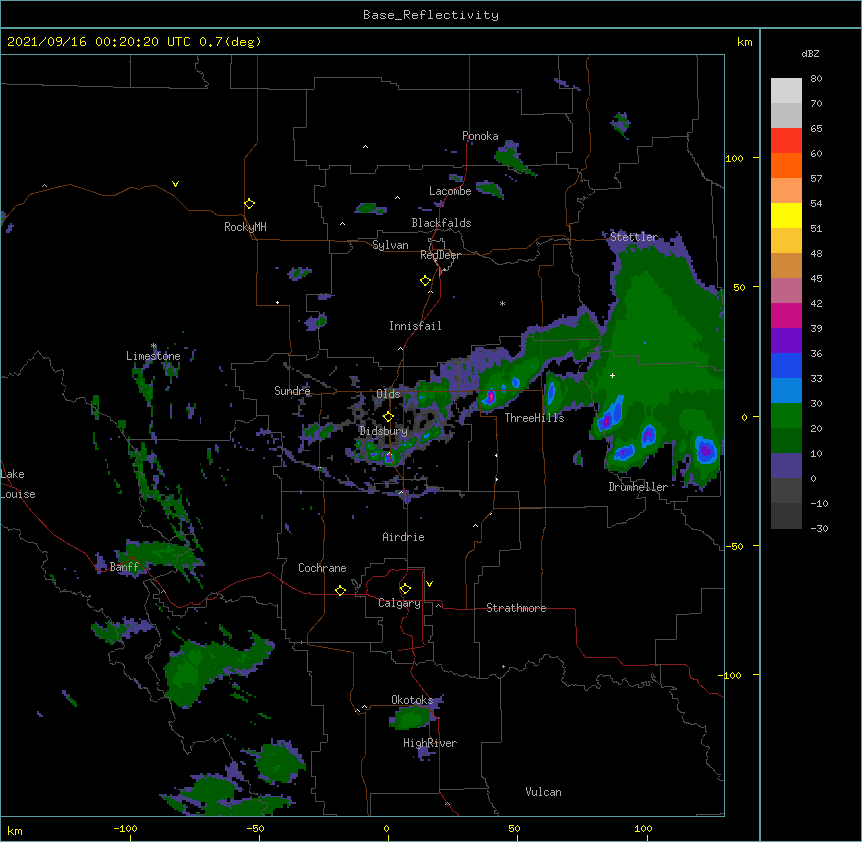862x842 pixels.
Task: Select the Okotoks label
Action: (412, 700)
